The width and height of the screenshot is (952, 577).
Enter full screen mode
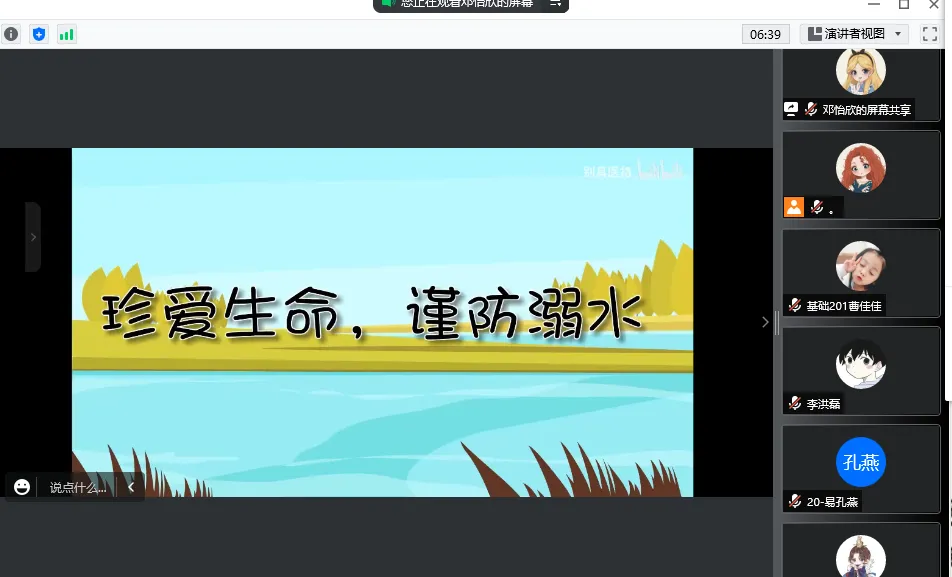pos(929,34)
